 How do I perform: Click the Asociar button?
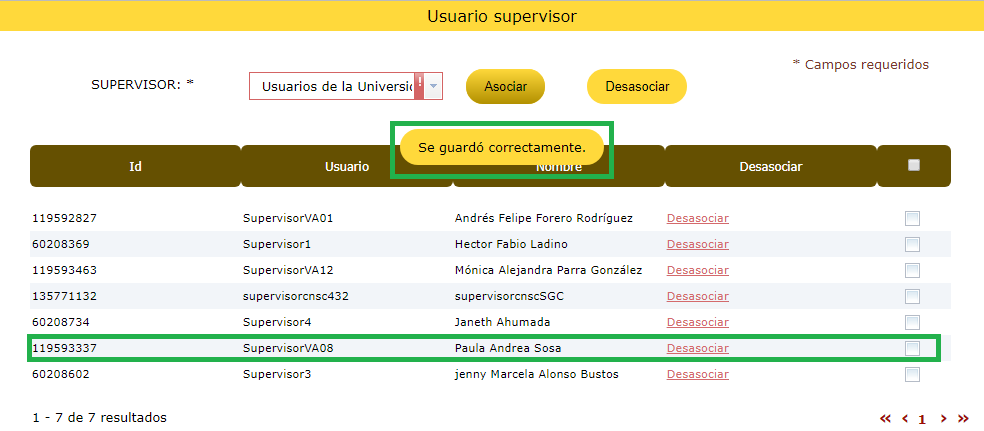505,87
